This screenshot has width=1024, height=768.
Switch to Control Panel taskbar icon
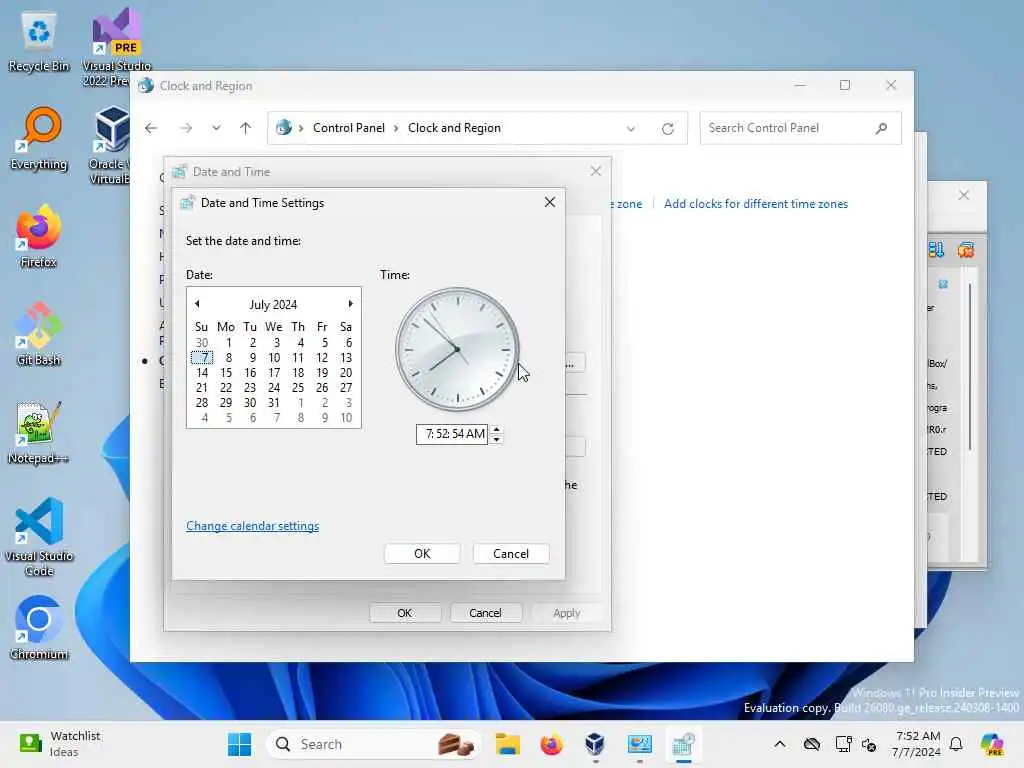(x=639, y=744)
